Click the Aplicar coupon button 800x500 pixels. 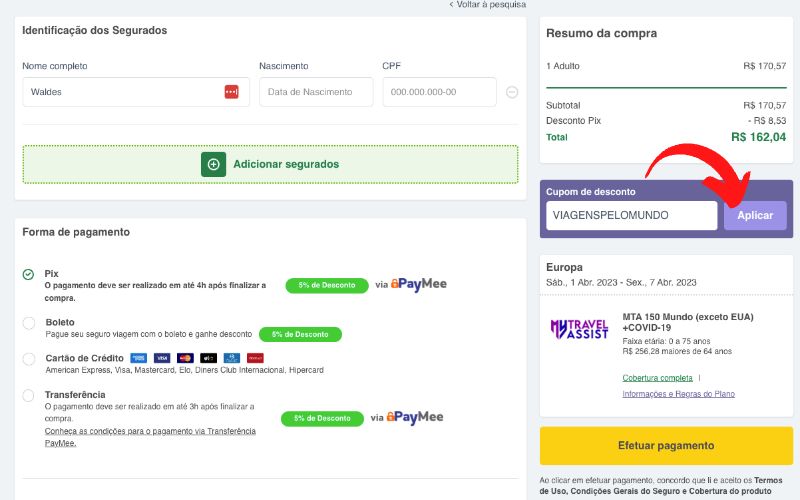[x=755, y=215]
